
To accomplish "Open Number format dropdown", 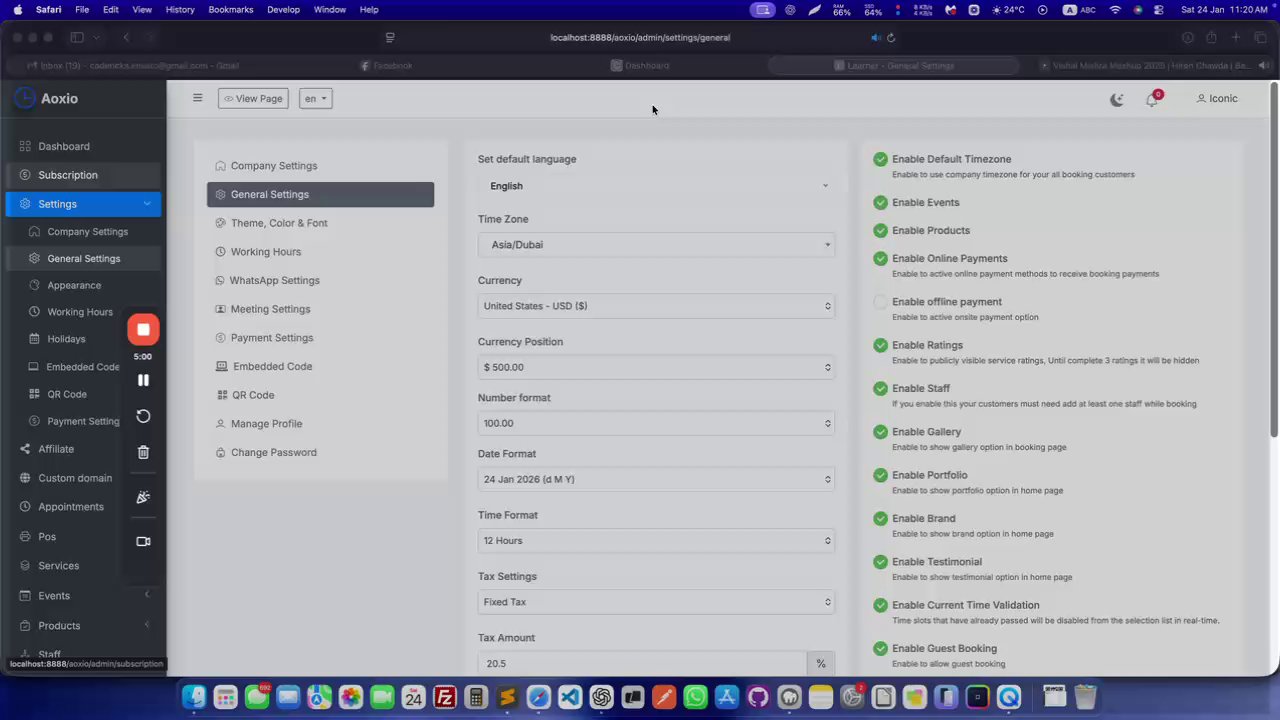I will click(657, 423).
